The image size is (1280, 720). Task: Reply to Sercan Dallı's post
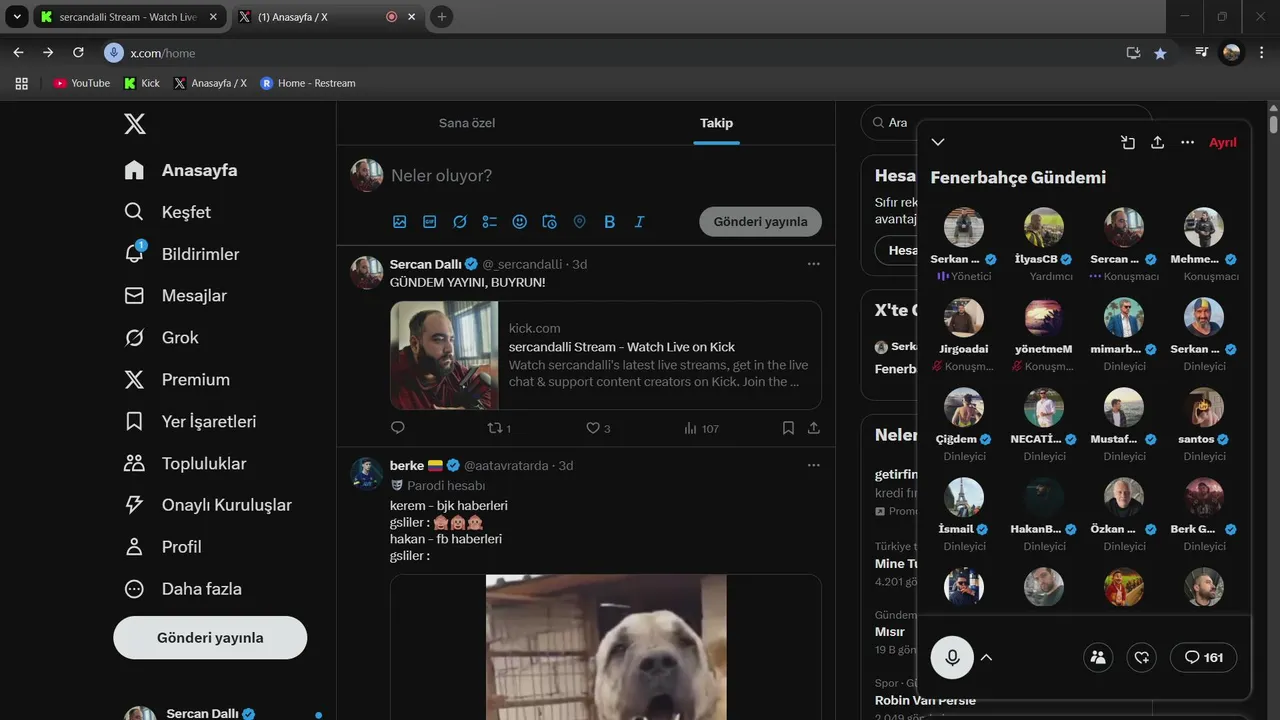point(398,428)
